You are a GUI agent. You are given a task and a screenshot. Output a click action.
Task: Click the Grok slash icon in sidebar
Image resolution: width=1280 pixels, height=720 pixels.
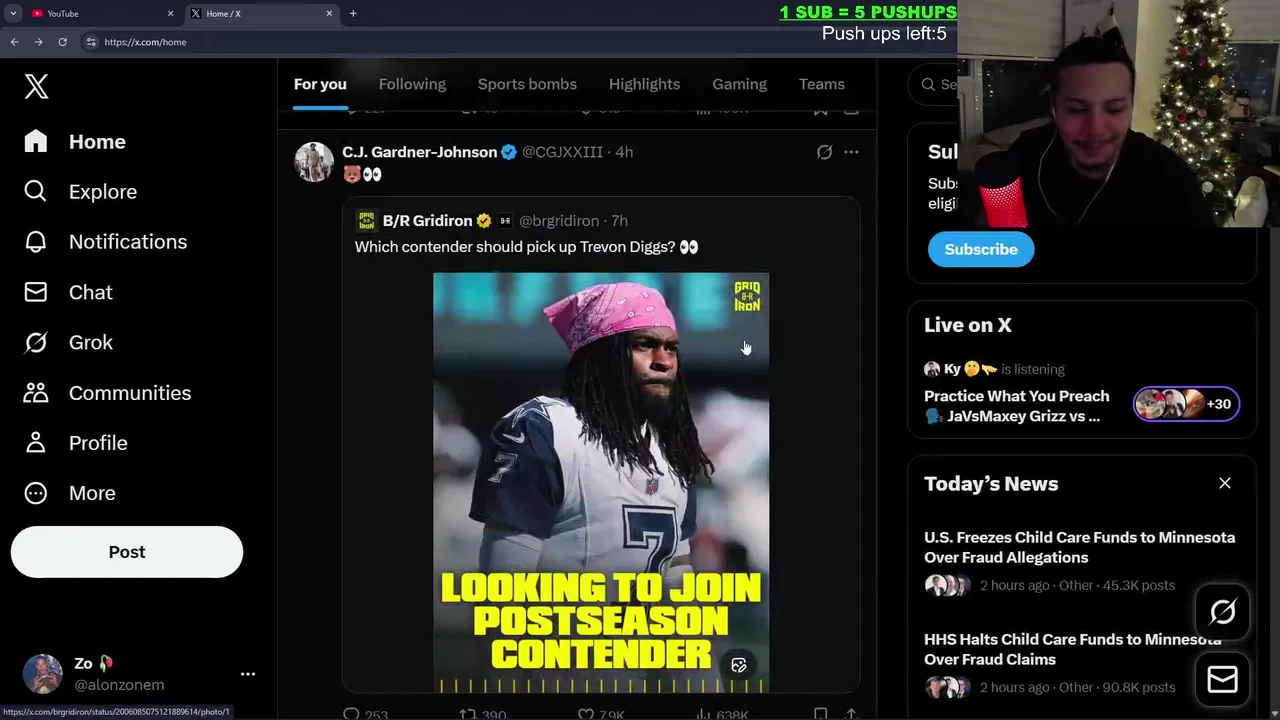pos(36,342)
